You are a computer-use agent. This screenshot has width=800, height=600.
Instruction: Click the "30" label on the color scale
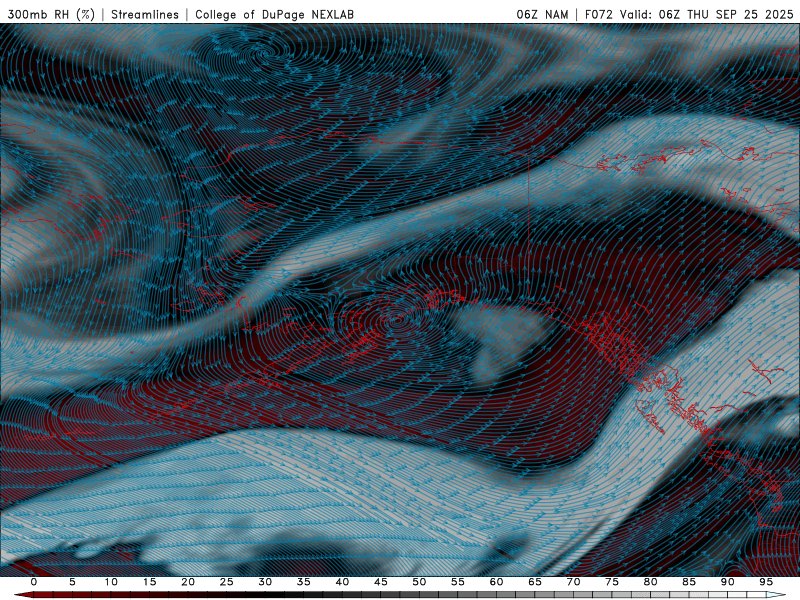coord(265,582)
